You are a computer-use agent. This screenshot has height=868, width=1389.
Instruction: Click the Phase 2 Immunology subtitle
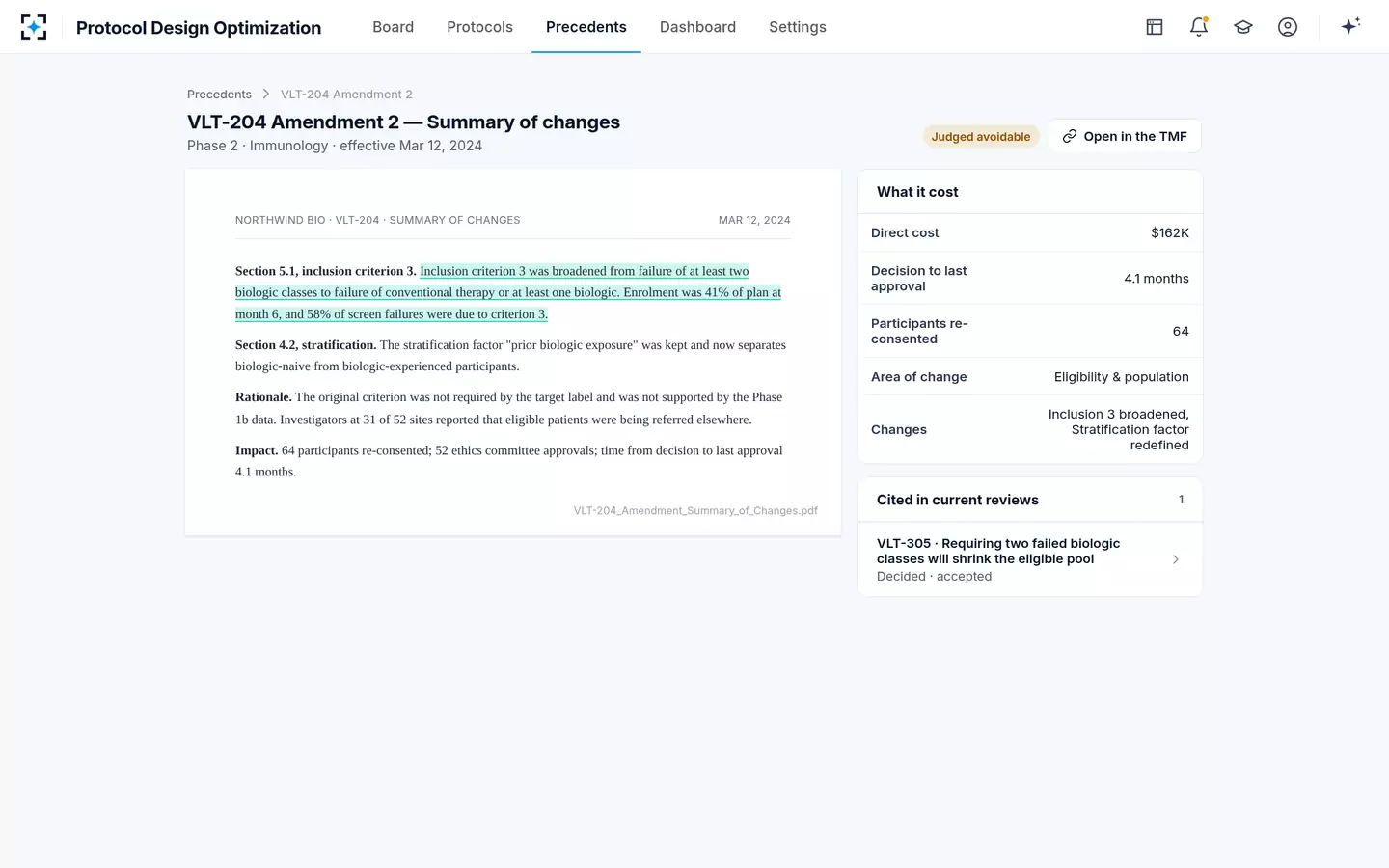pyautogui.click(x=335, y=146)
